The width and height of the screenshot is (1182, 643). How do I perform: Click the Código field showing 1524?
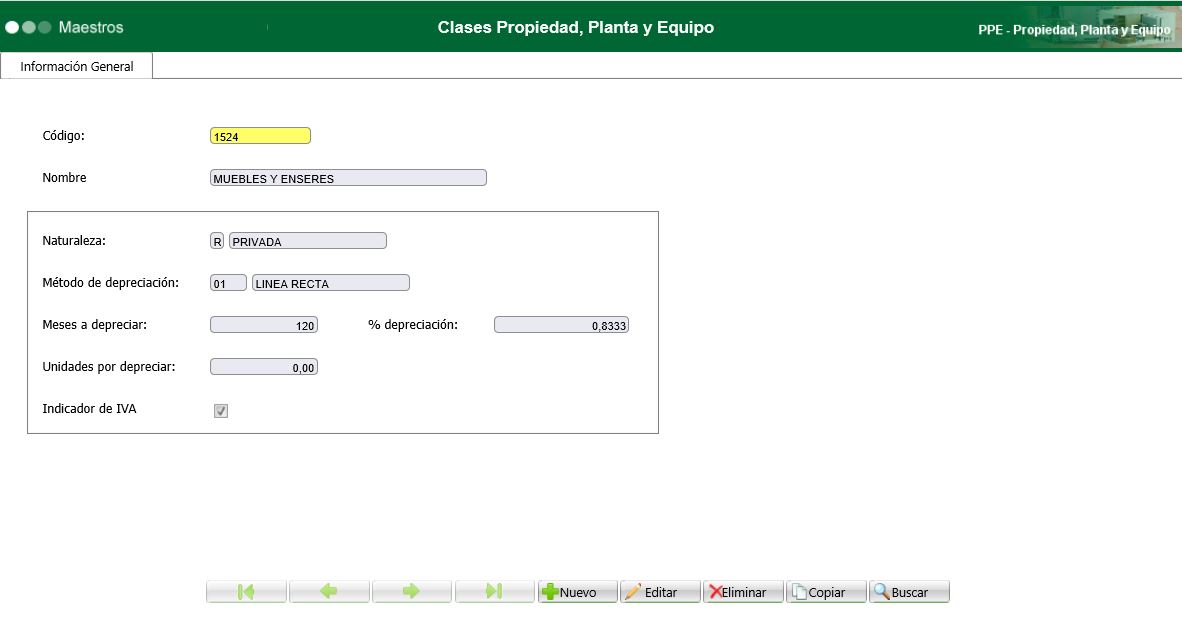260,136
